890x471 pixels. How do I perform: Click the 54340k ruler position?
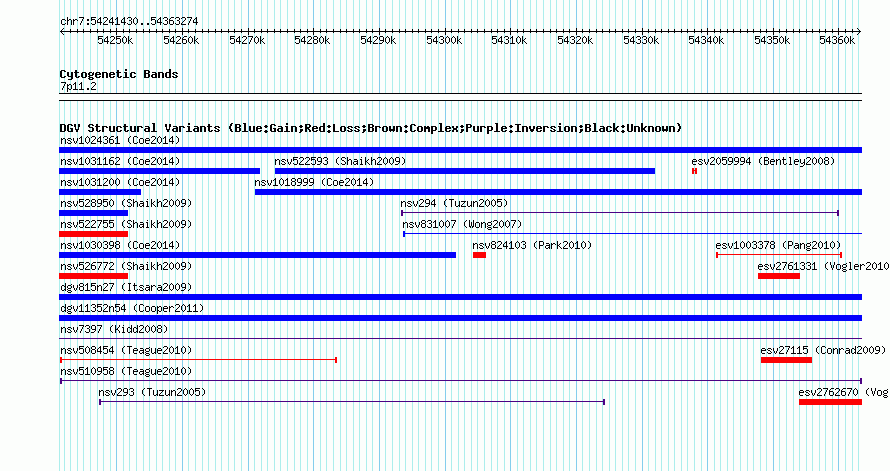pyautogui.click(x=706, y=40)
